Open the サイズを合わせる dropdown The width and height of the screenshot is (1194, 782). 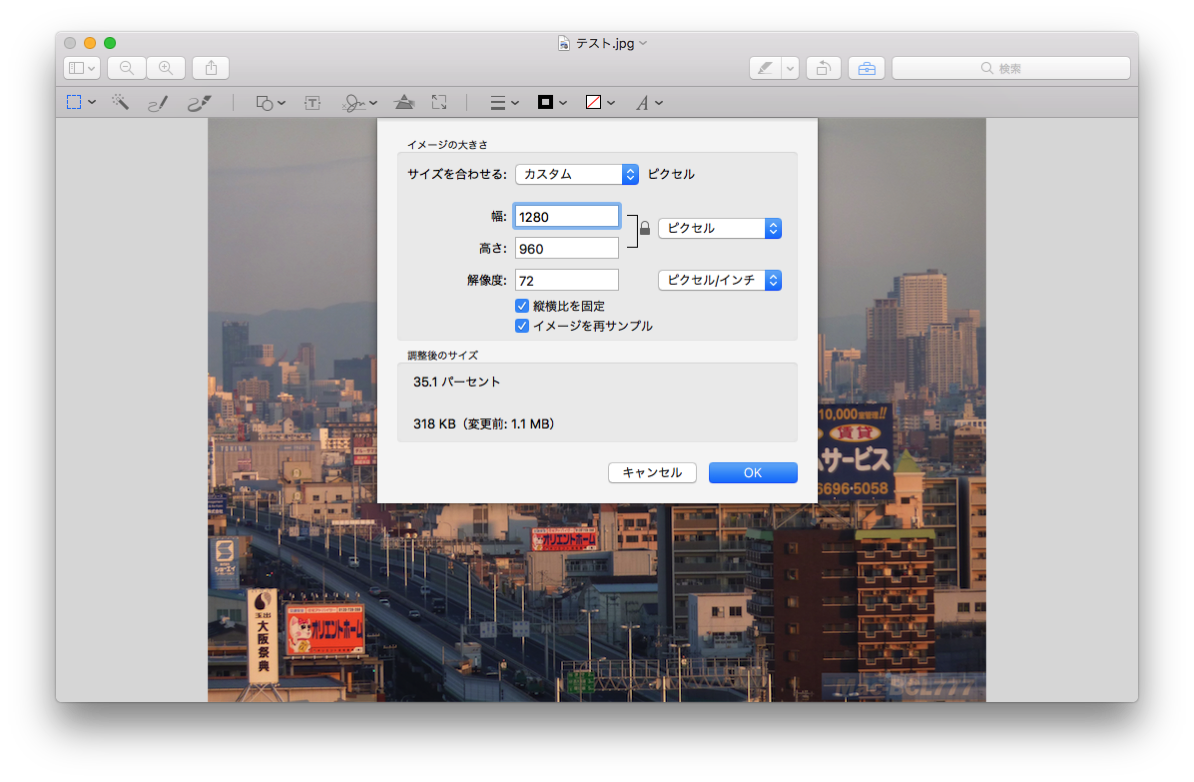tap(577, 173)
